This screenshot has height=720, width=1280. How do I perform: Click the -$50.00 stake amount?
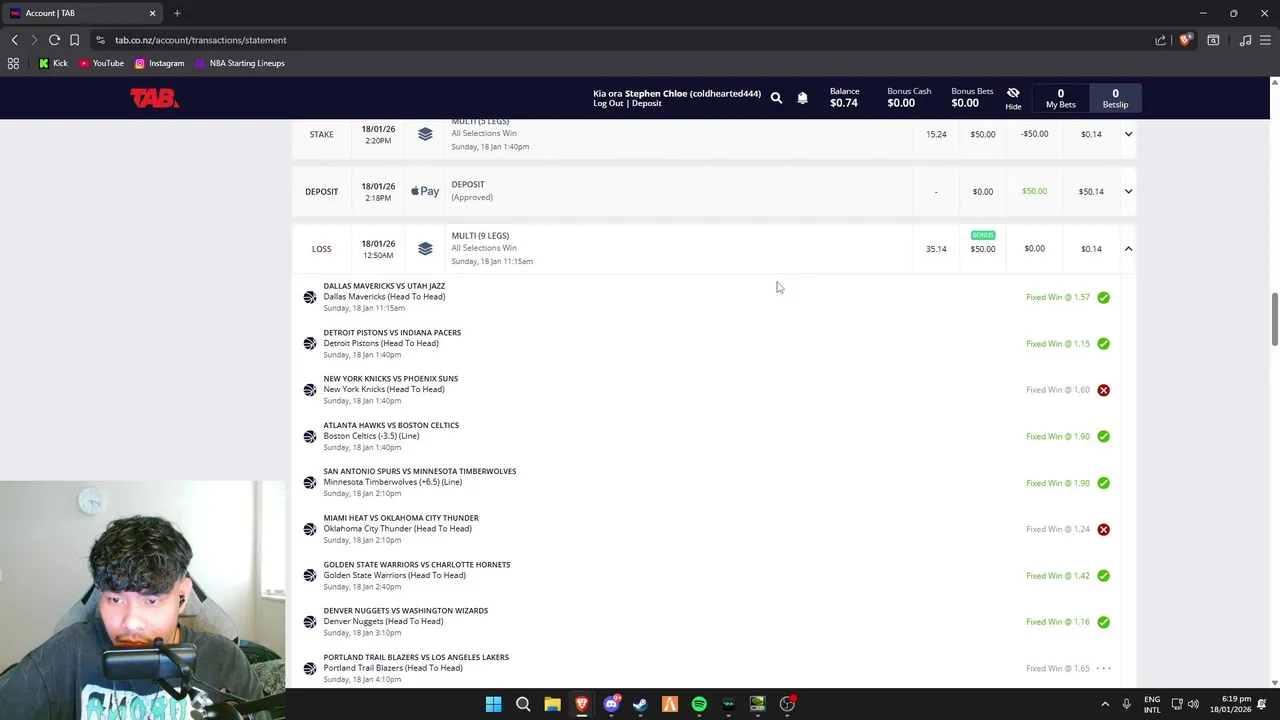[x=1034, y=134]
